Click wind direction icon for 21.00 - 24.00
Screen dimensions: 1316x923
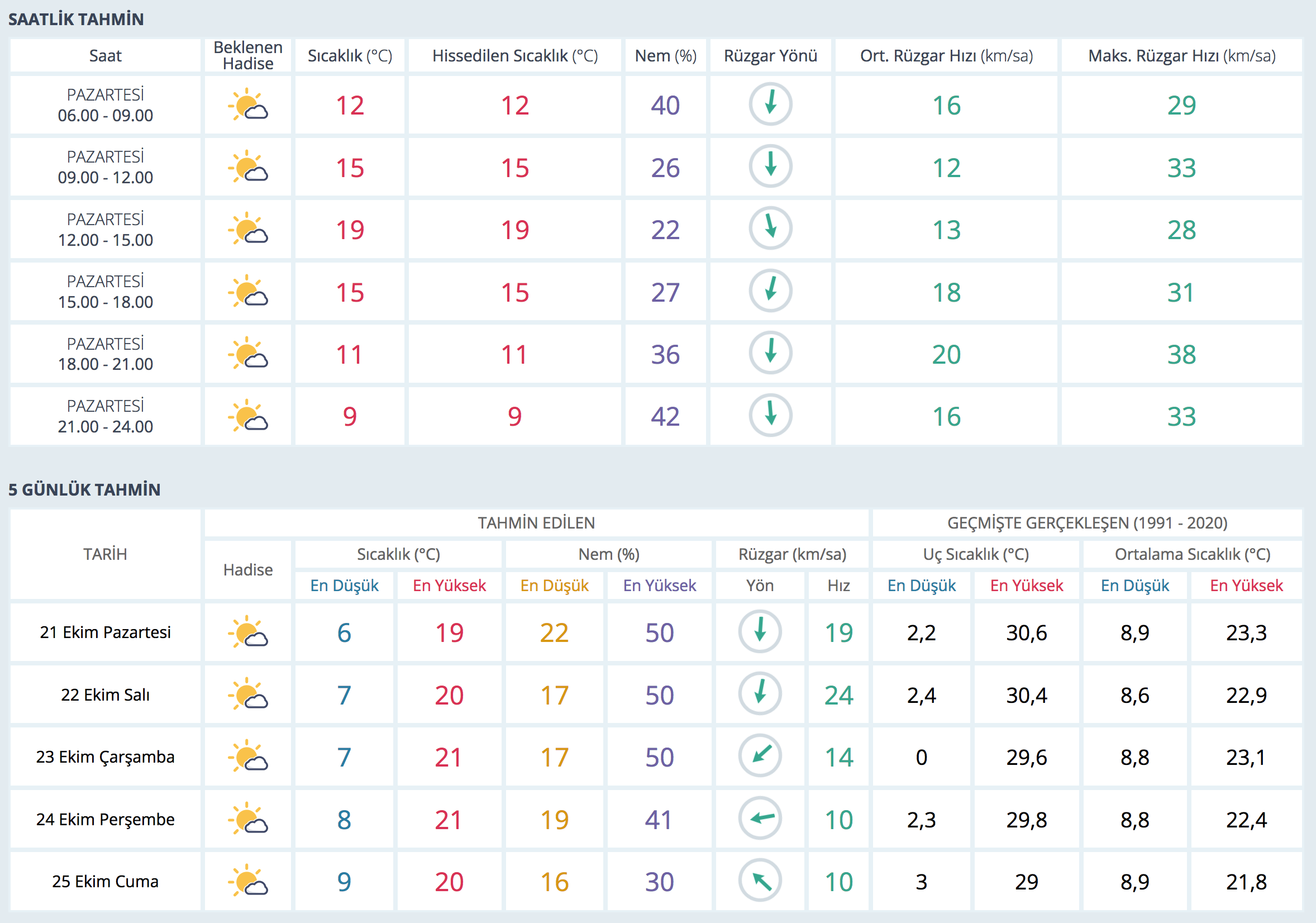pyautogui.click(x=770, y=415)
